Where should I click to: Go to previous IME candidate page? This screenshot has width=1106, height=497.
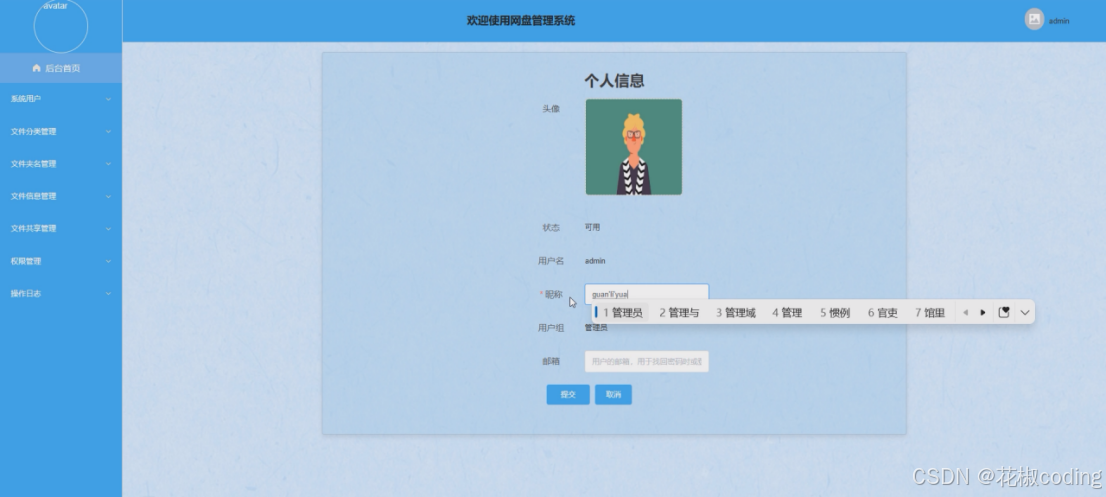965,312
